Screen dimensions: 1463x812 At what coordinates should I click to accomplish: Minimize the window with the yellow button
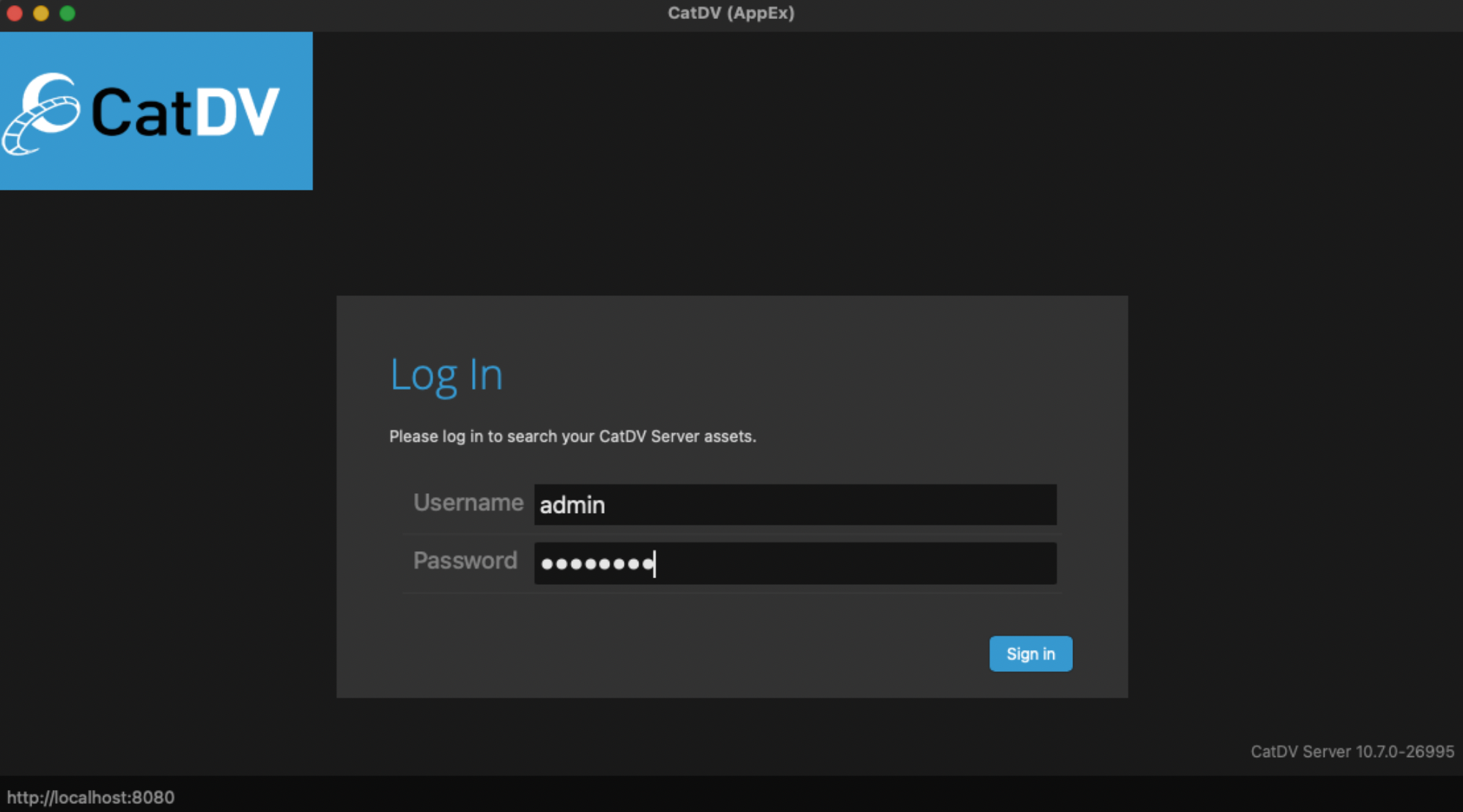(x=41, y=13)
